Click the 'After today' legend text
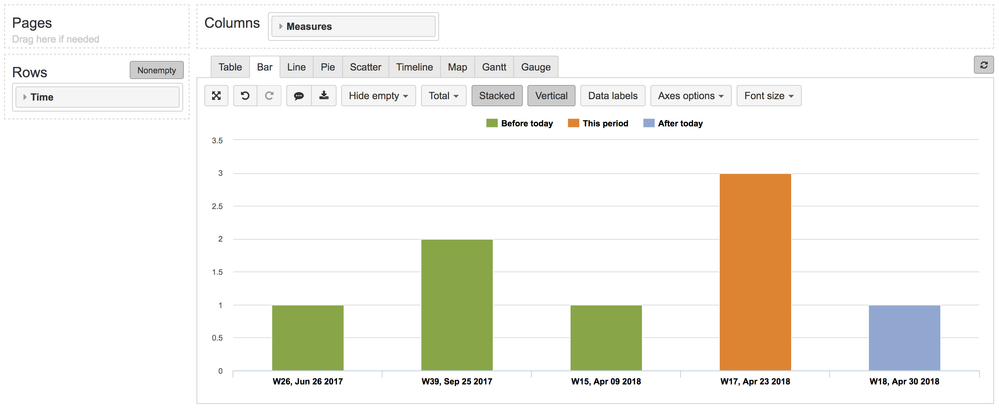 click(x=680, y=124)
